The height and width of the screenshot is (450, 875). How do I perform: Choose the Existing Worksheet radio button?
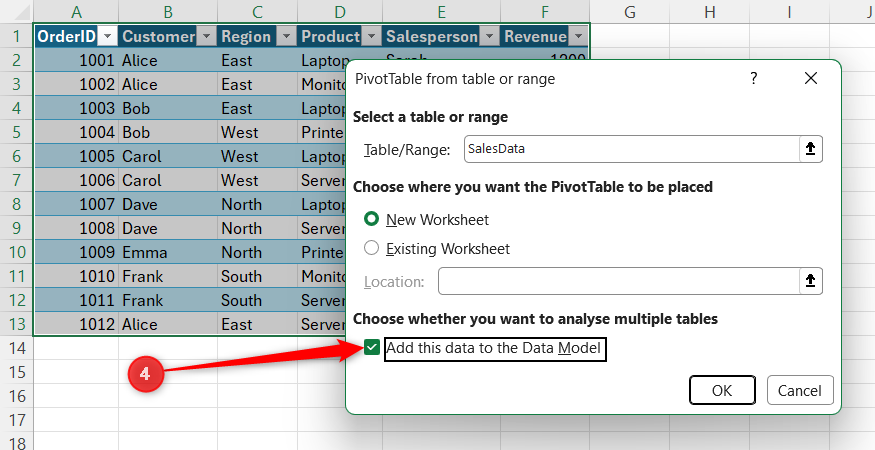coord(372,248)
